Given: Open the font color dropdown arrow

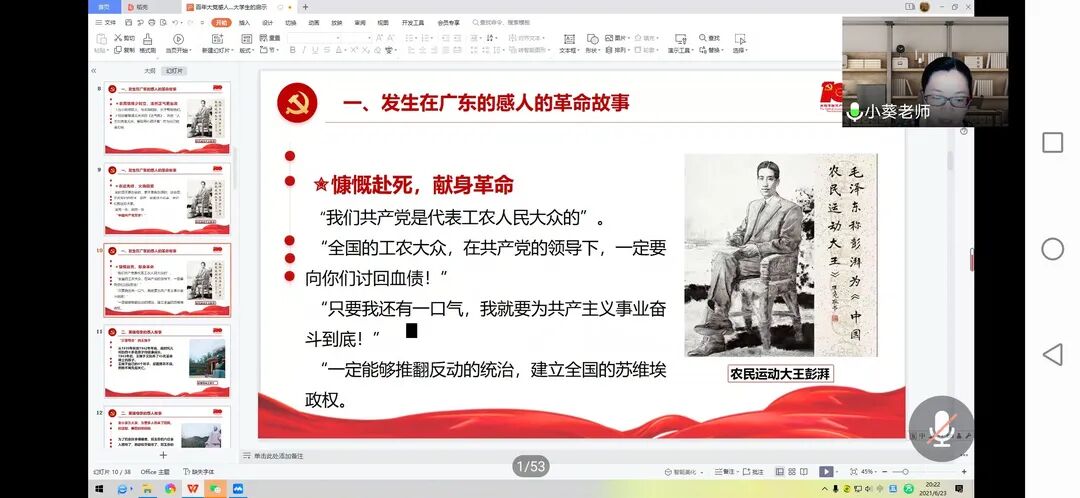Looking at the screenshot, I should pos(346,50).
